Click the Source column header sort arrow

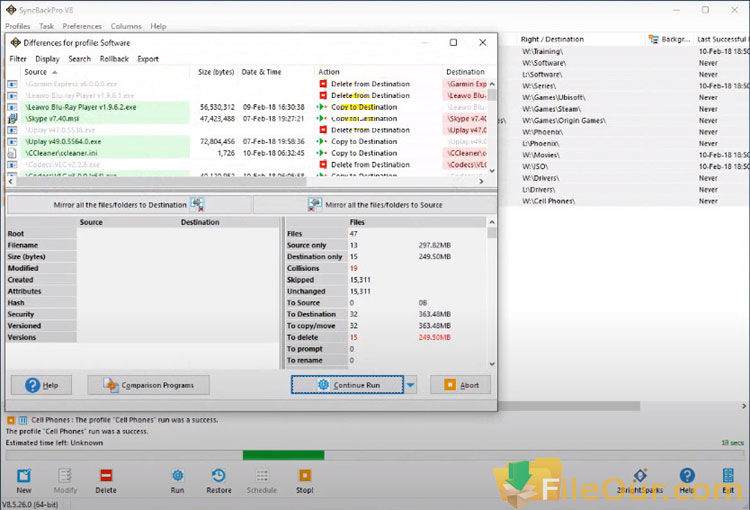[x=55, y=72]
